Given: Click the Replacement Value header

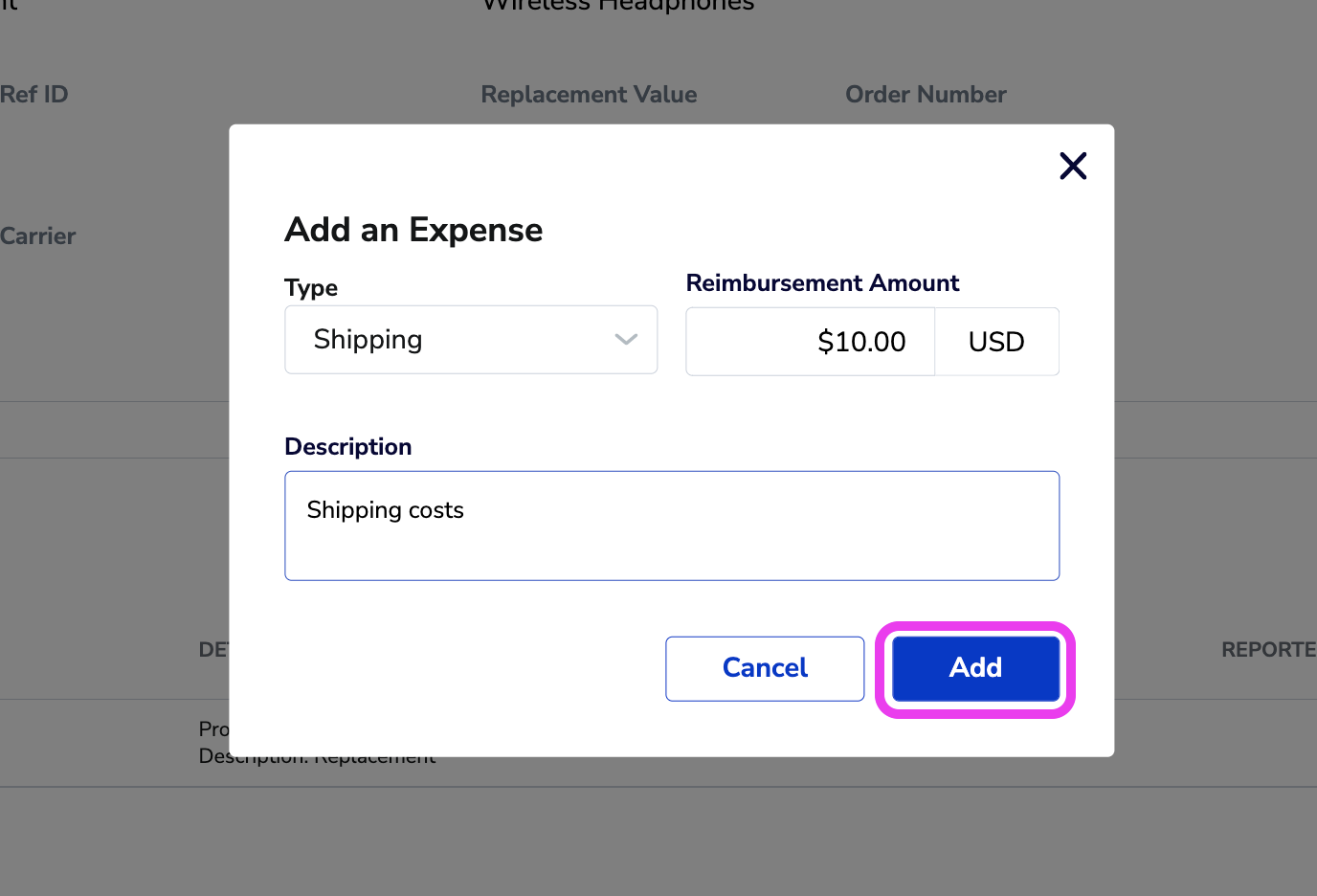Looking at the screenshot, I should (589, 95).
